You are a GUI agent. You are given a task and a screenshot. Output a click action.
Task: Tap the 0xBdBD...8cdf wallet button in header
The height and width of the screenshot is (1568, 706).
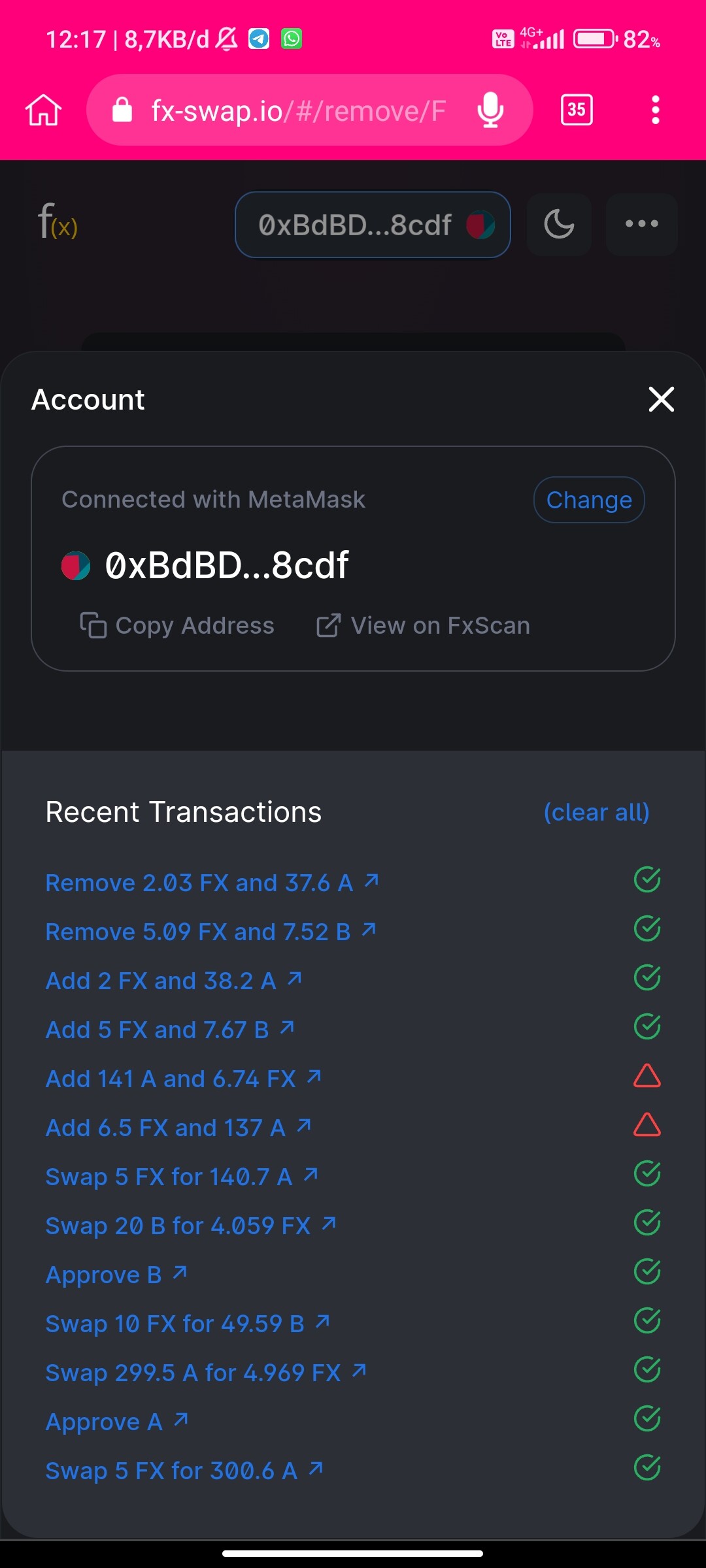(x=372, y=225)
